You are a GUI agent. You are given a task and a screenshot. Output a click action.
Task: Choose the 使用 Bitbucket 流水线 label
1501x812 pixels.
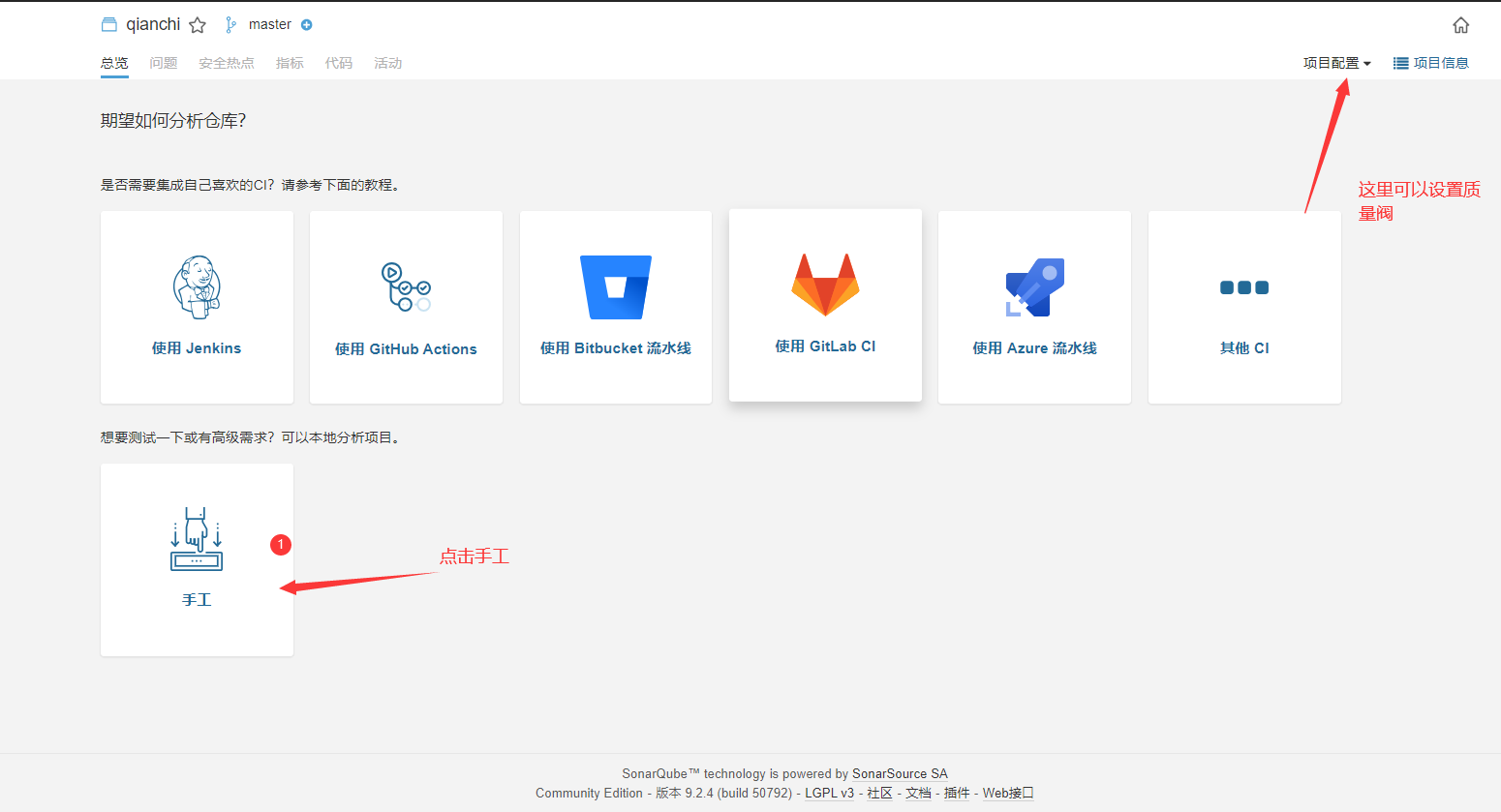click(616, 348)
